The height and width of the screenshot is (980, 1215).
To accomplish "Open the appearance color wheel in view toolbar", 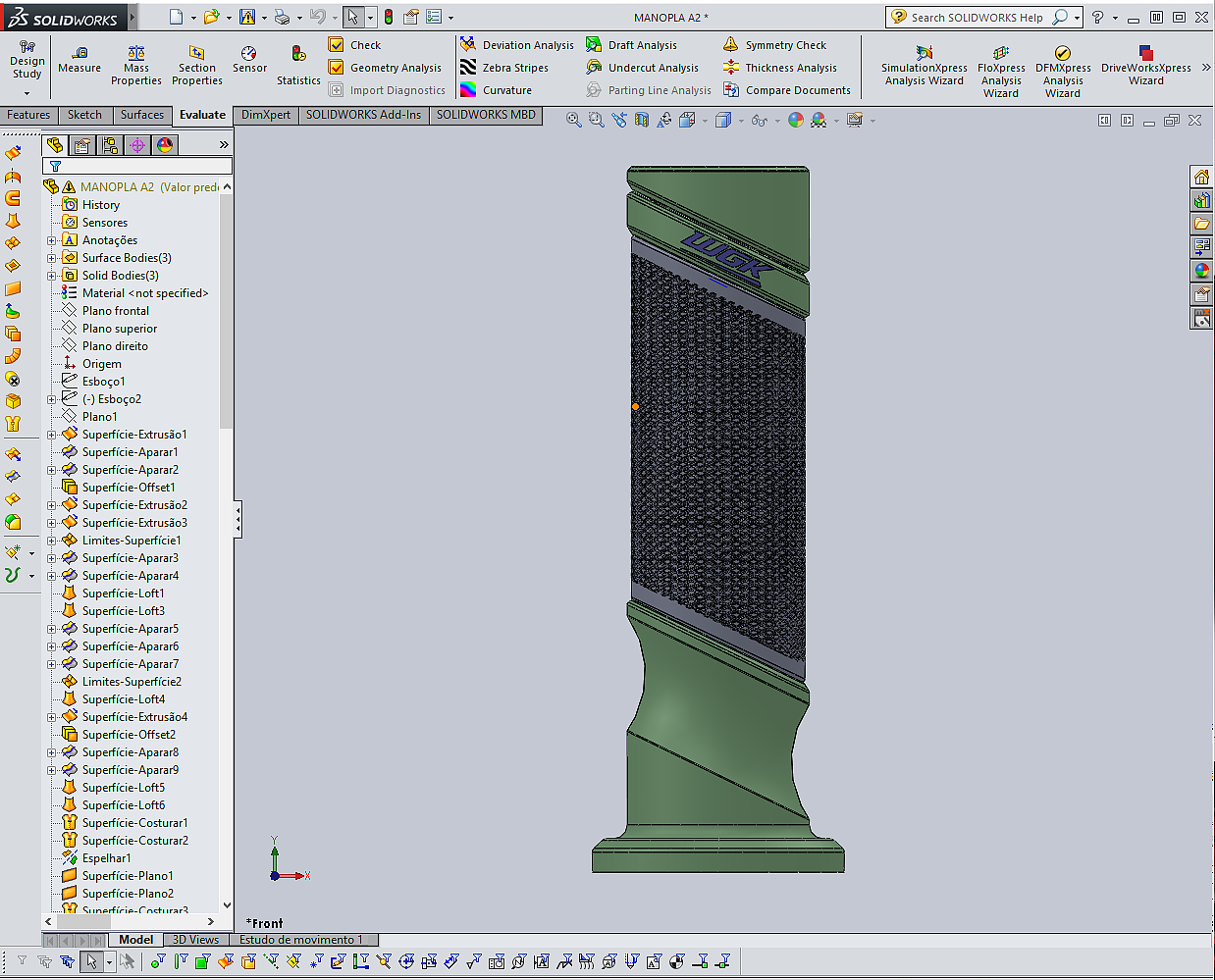I will 796,120.
